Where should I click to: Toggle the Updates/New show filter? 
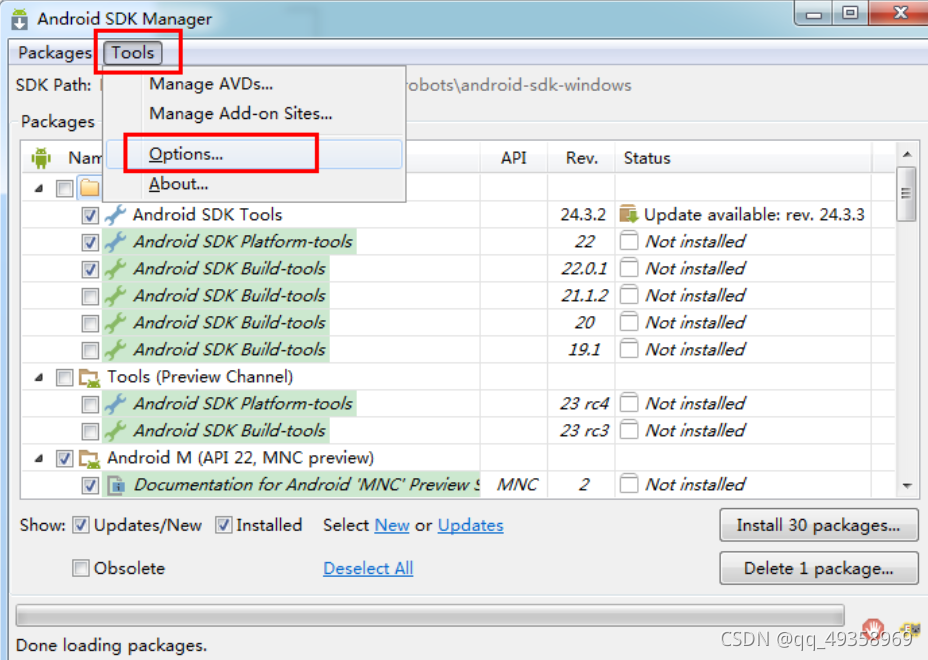point(81,525)
